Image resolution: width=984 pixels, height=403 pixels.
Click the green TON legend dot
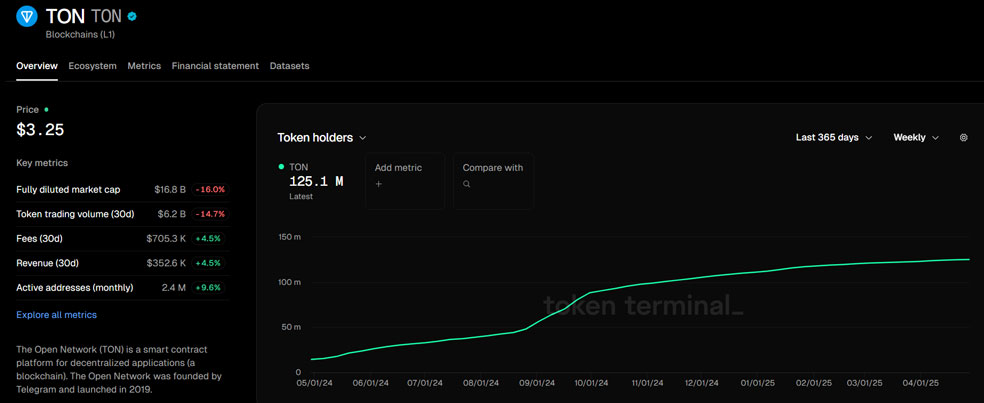click(281, 167)
